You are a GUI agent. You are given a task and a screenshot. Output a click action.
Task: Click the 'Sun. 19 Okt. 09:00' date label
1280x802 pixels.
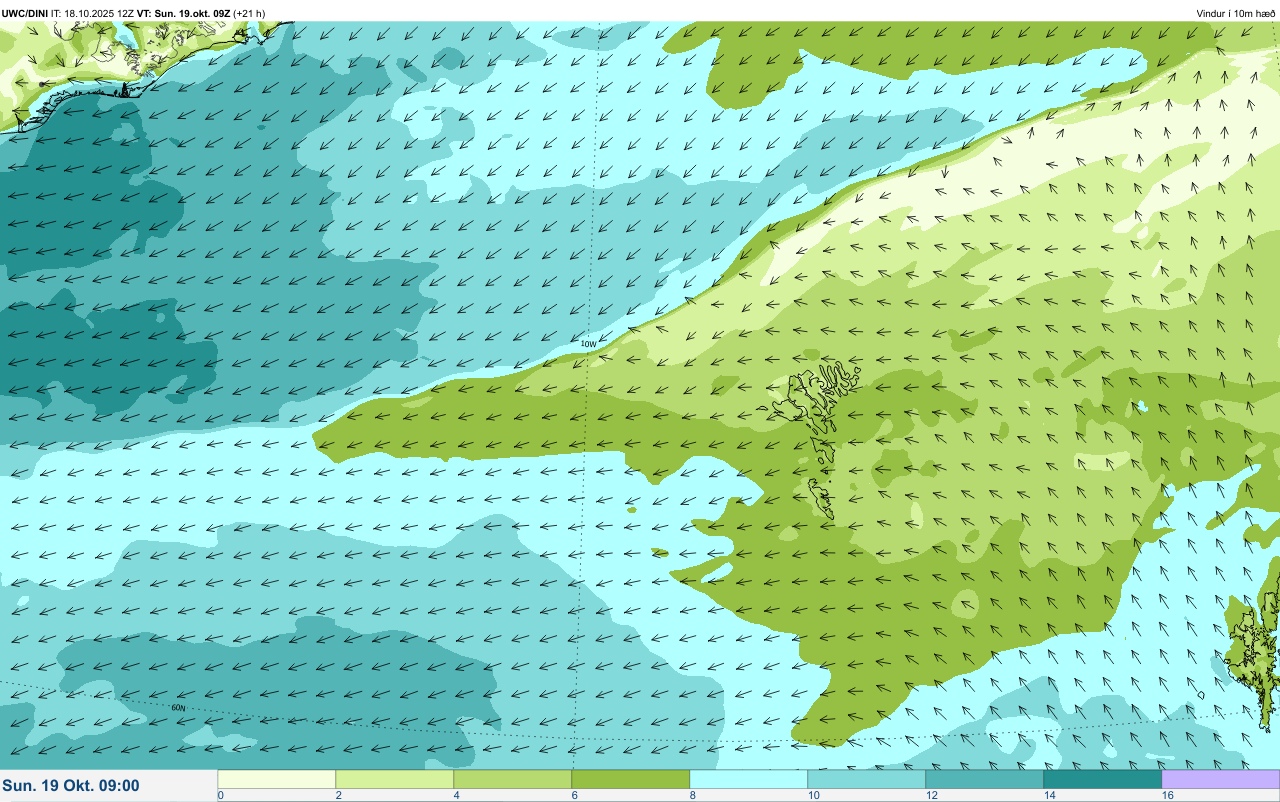(71, 786)
